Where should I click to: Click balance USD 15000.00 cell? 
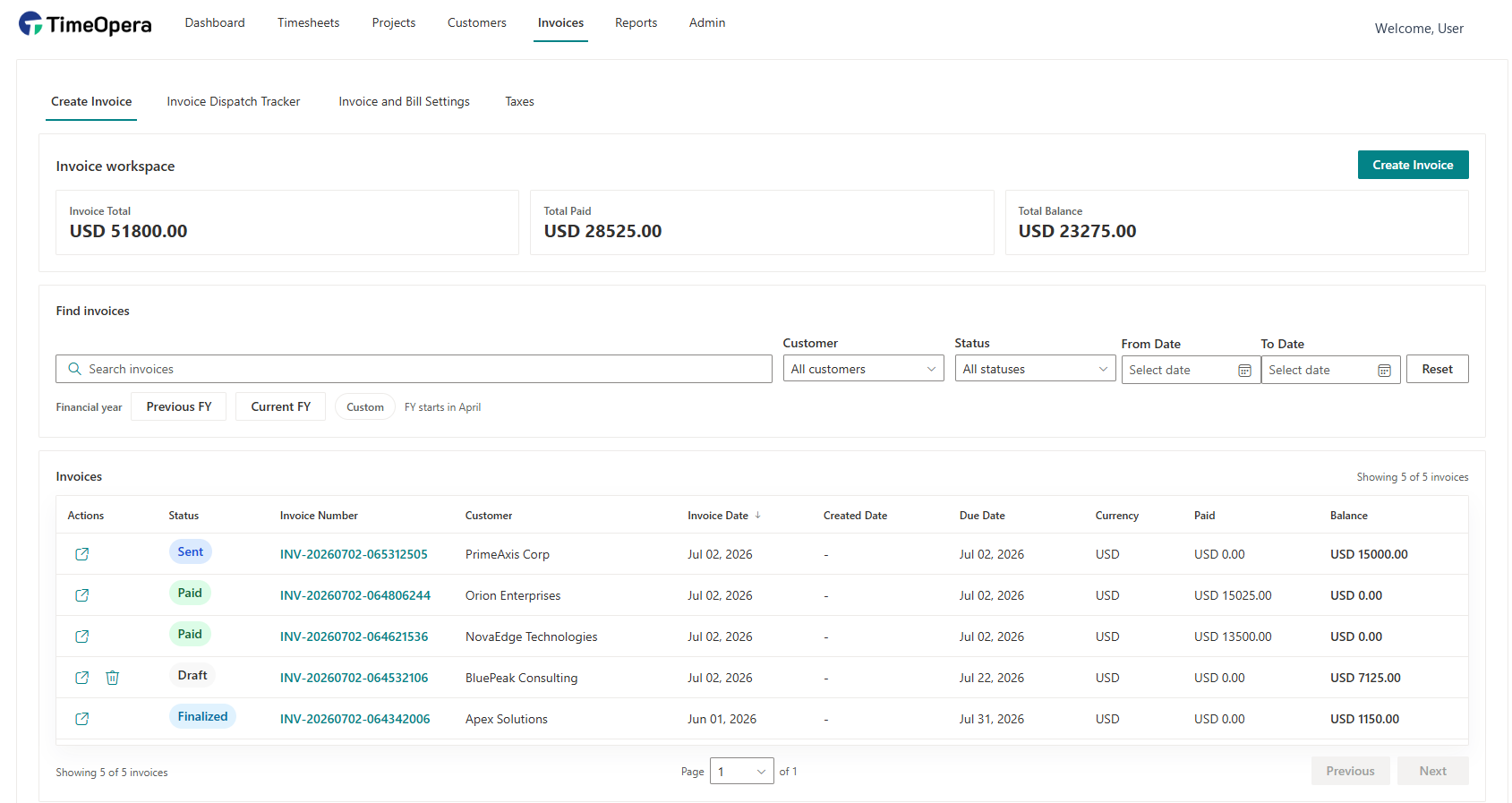1369,554
